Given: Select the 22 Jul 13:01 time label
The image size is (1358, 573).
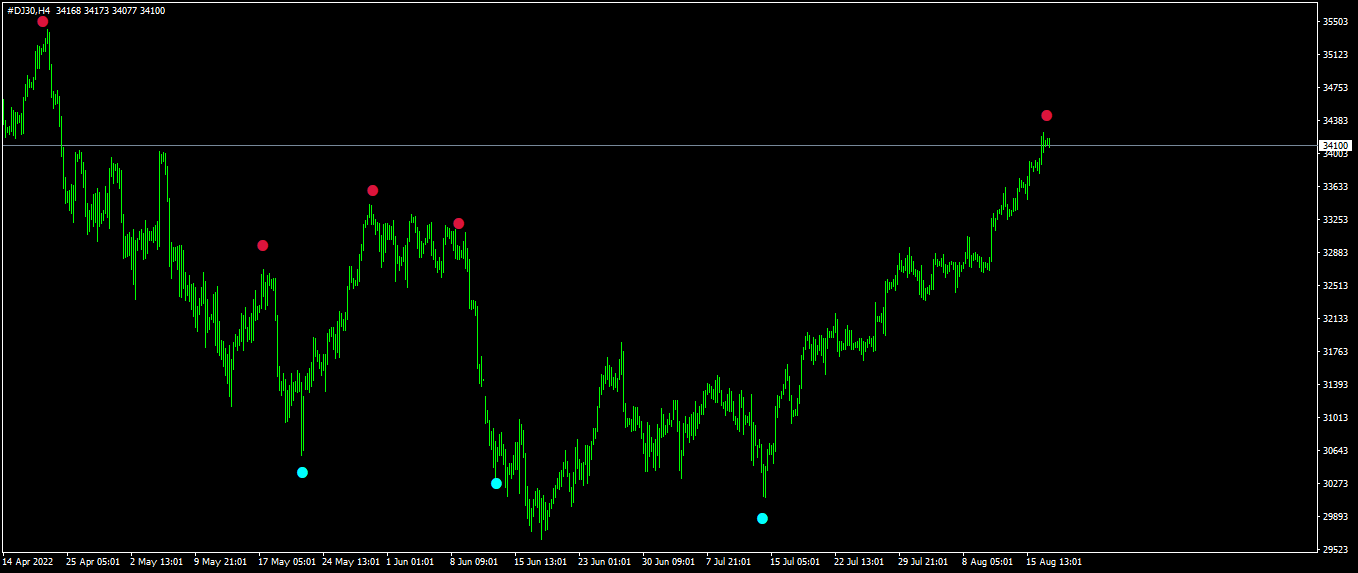Looking at the screenshot, I should tap(860, 561).
